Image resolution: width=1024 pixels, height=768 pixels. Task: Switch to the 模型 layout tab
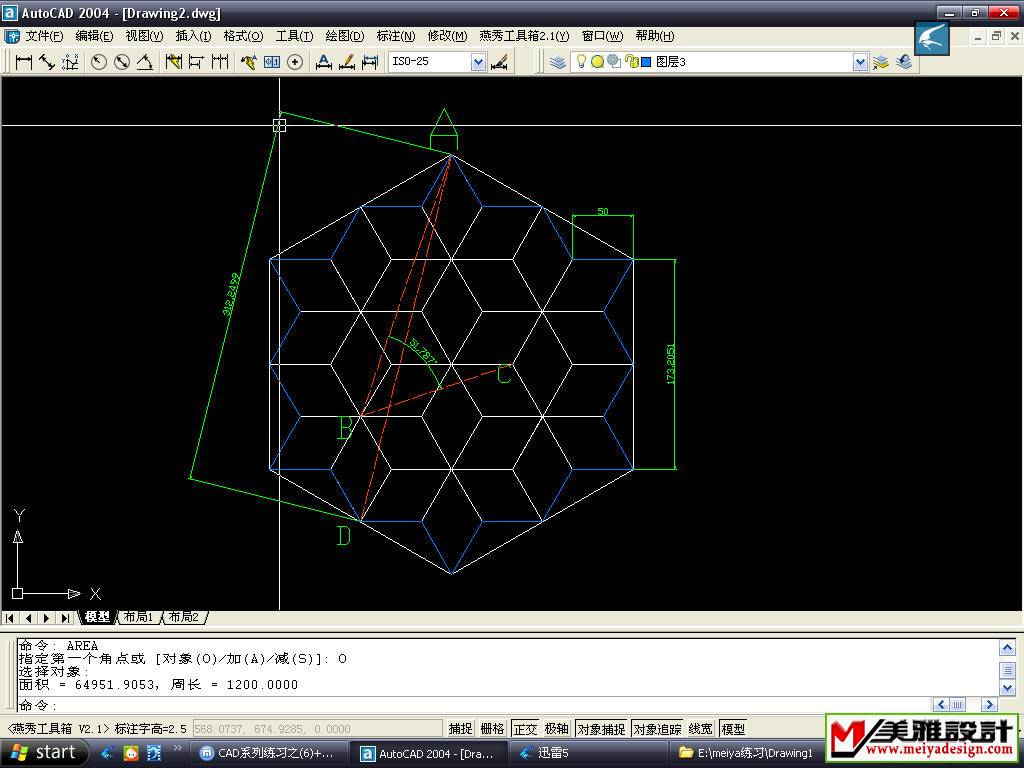[x=98, y=617]
